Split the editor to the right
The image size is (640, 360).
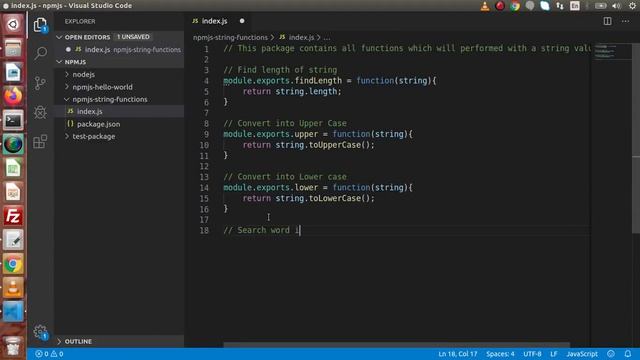pos(607,21)
